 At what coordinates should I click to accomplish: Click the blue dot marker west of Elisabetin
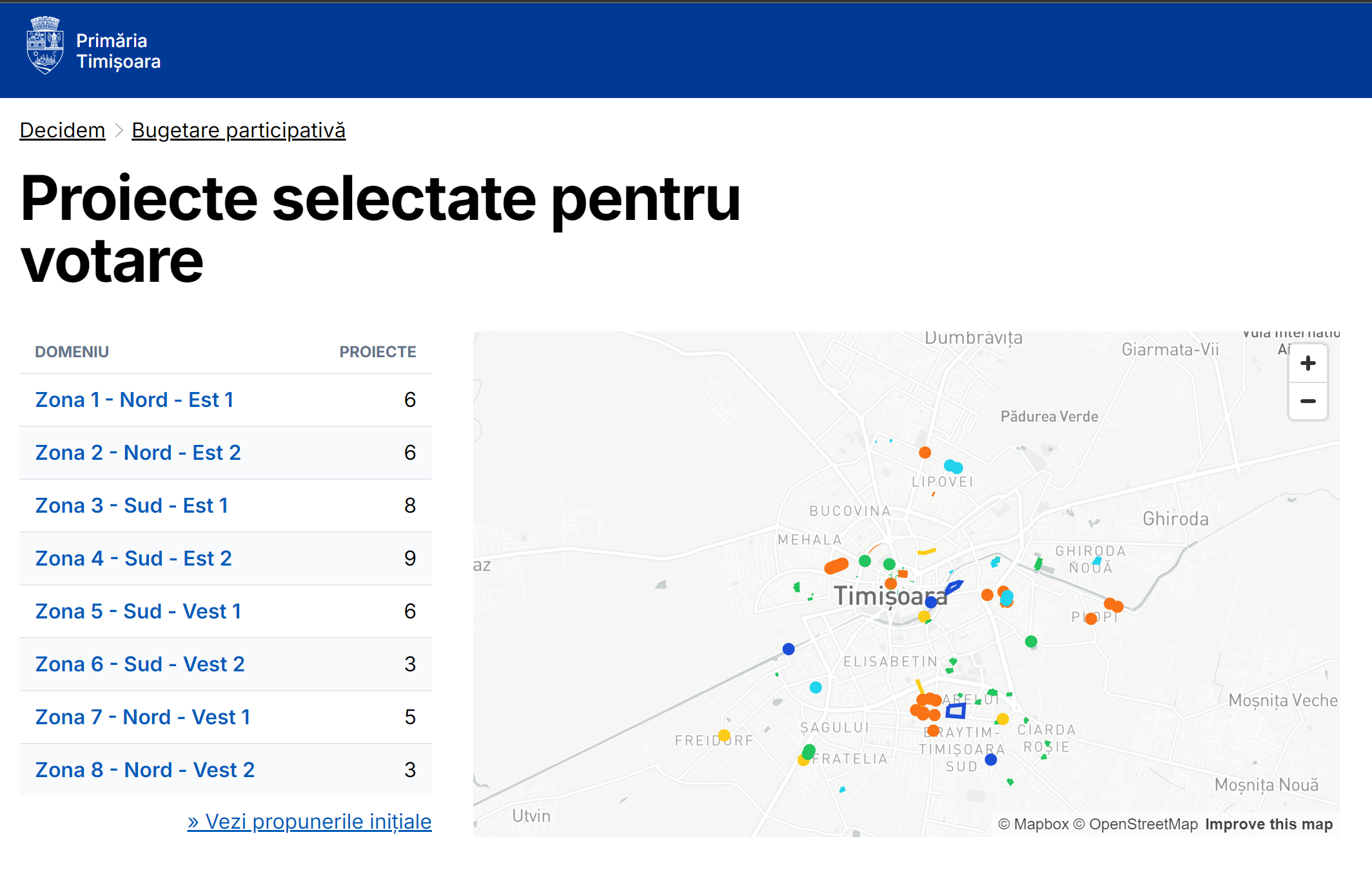click(789, 649)
